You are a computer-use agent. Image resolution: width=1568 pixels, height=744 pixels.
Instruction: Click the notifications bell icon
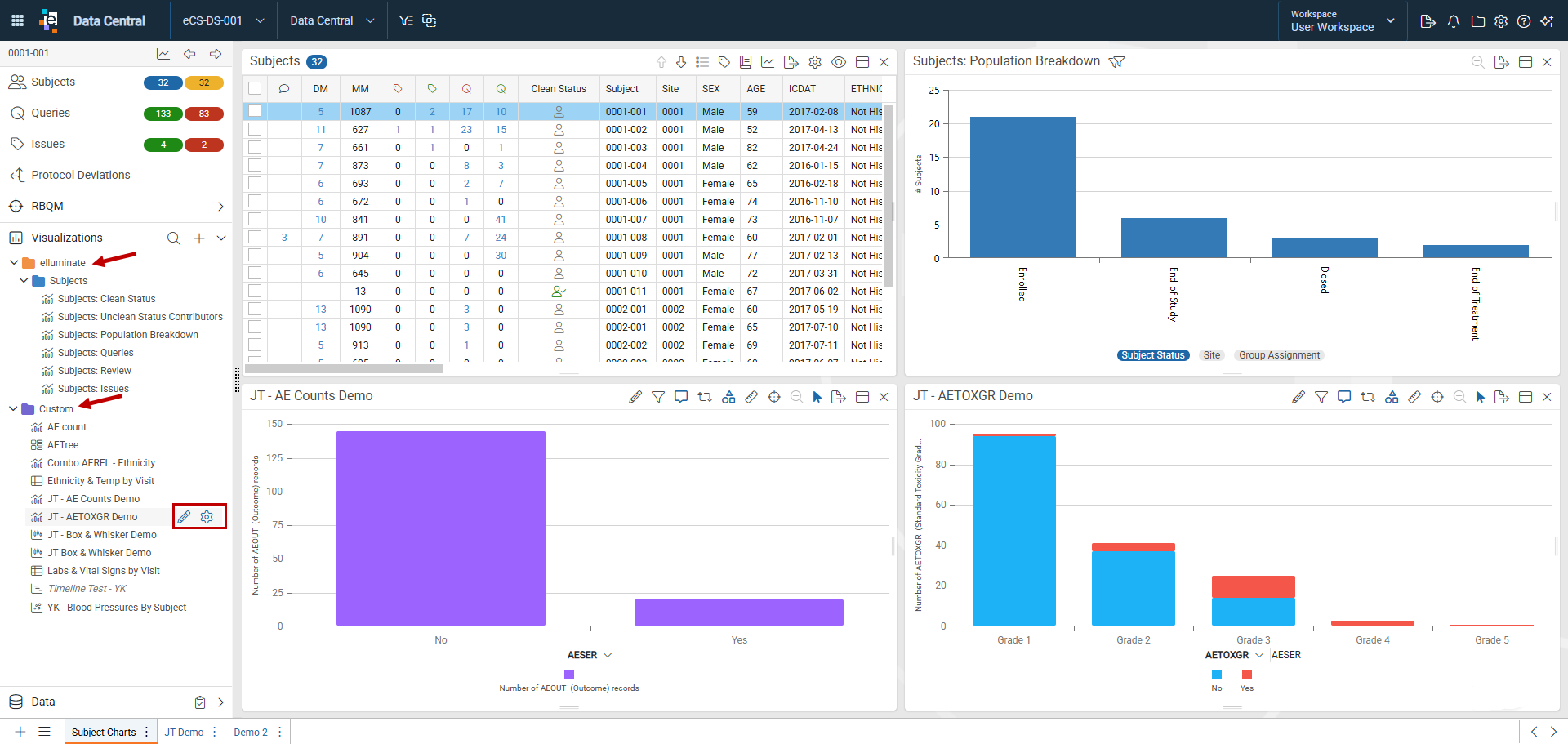[x=1454, y=21]
